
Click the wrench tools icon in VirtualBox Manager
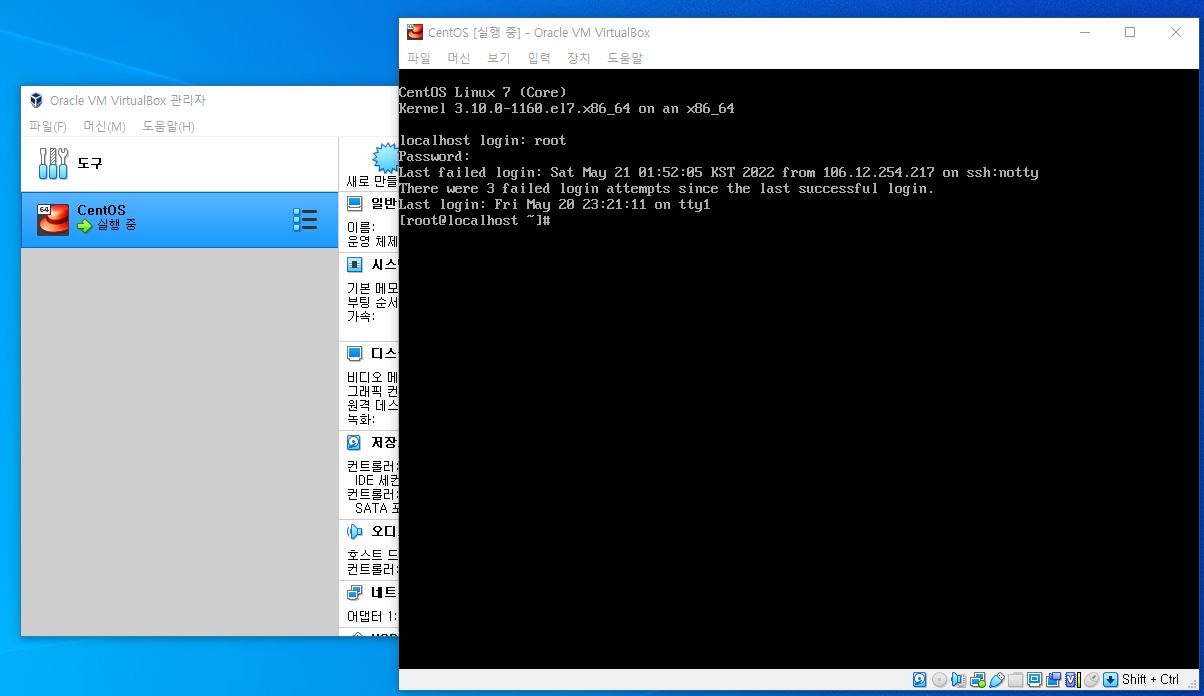(x=53, y=163)
